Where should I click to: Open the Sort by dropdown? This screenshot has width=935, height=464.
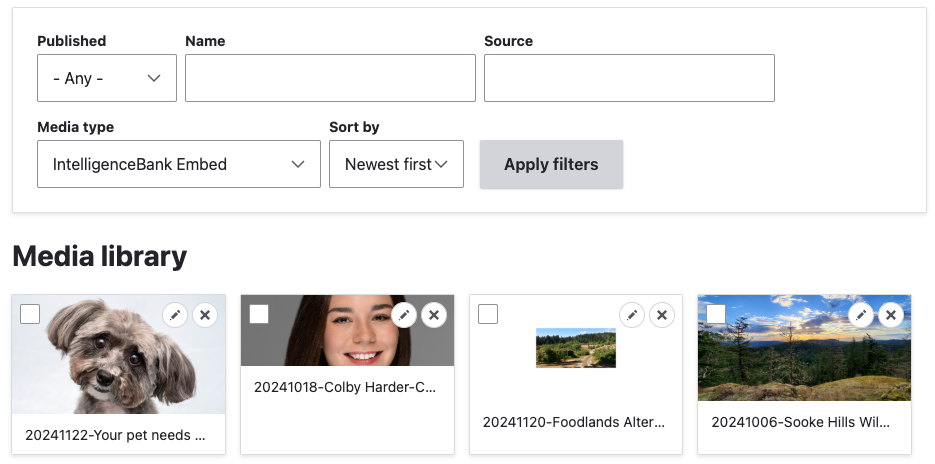coord(396,164)
